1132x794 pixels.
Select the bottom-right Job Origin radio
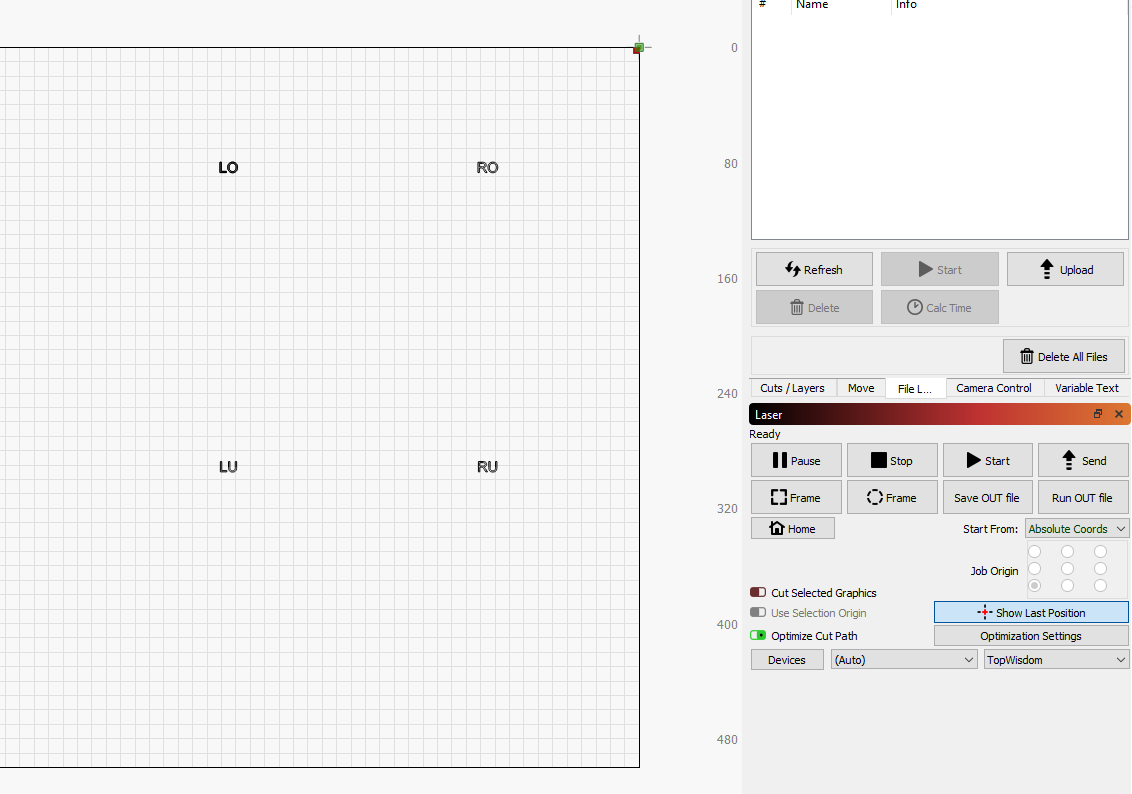tap(1100, 585)
